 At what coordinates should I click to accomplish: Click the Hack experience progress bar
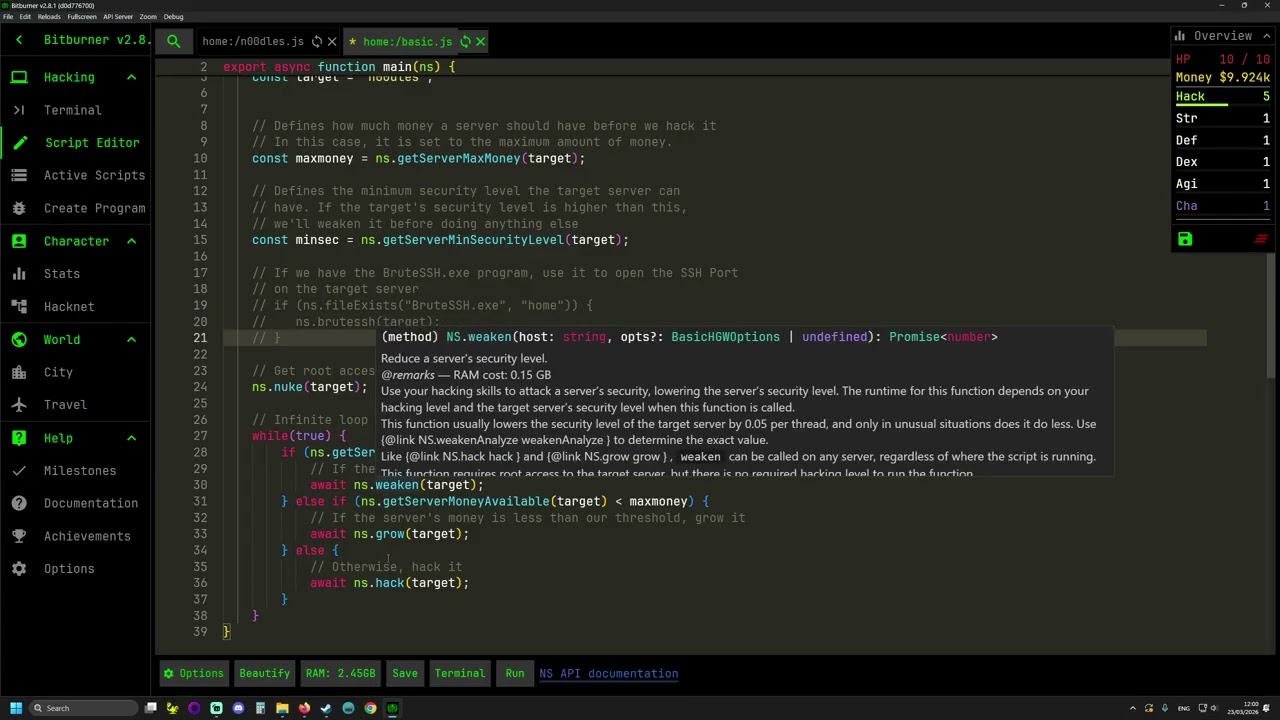pyautogui.click(x=1223, y=105)
